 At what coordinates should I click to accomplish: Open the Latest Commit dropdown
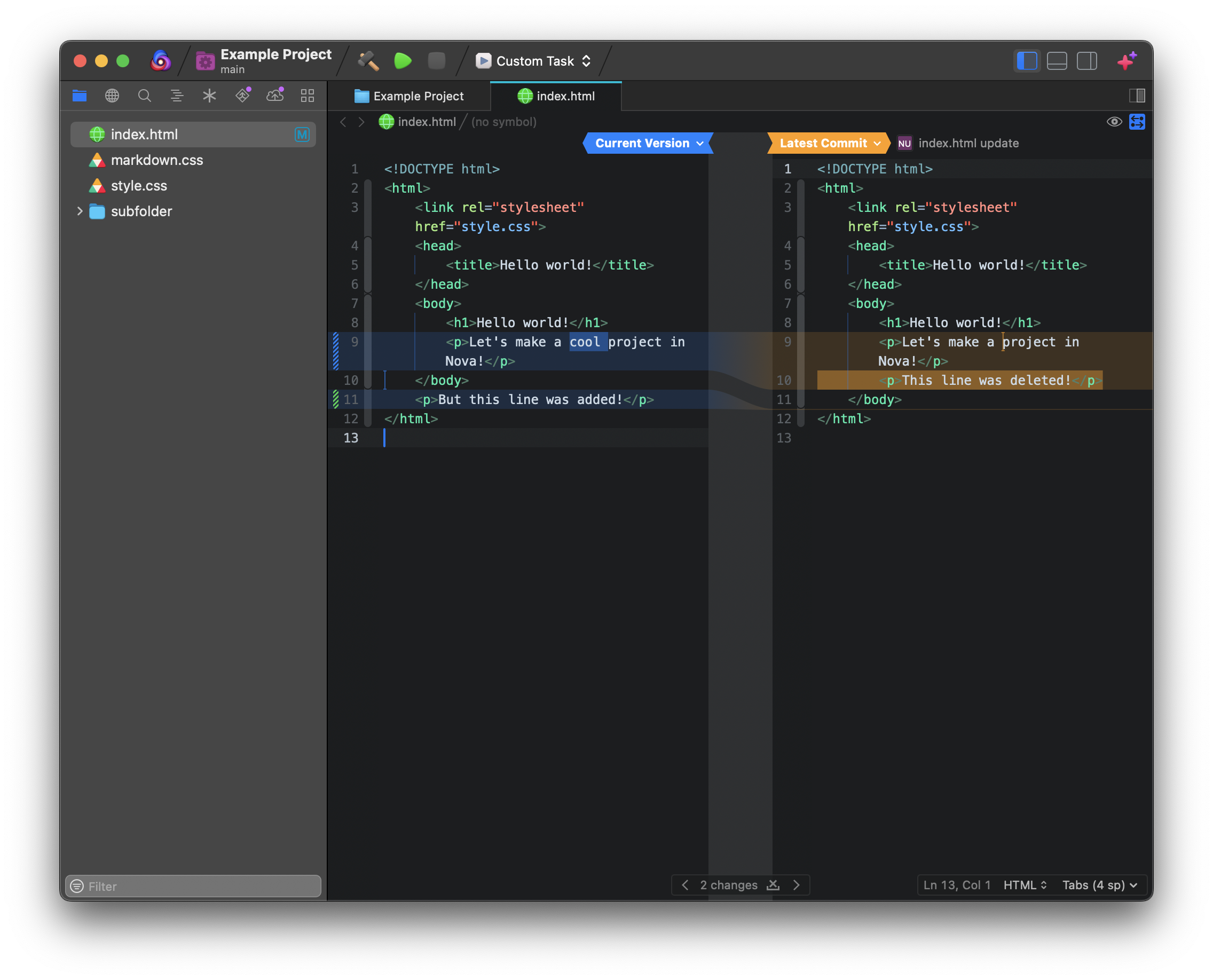click(829, 144)
